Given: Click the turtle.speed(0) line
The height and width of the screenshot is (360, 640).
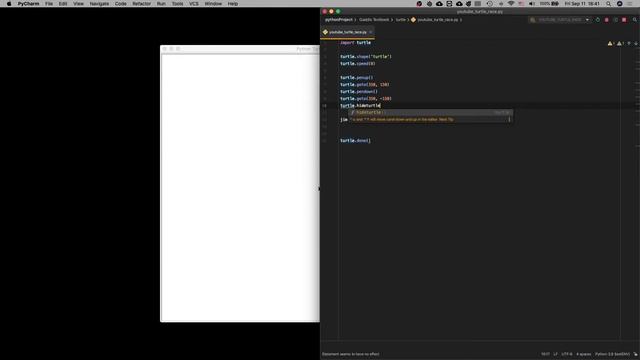Looking at the screenshot, I should (x=358, y=64).
